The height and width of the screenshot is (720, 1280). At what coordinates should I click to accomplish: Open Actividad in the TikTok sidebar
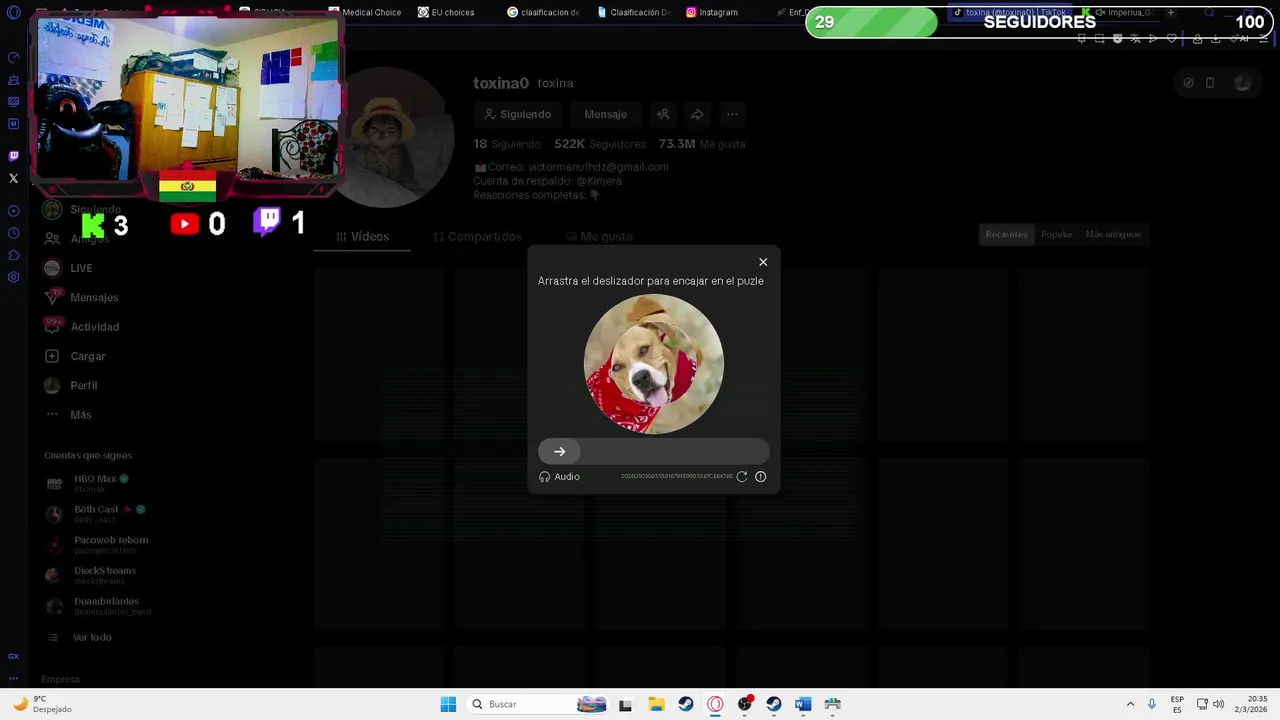click(x=81, y=327)
